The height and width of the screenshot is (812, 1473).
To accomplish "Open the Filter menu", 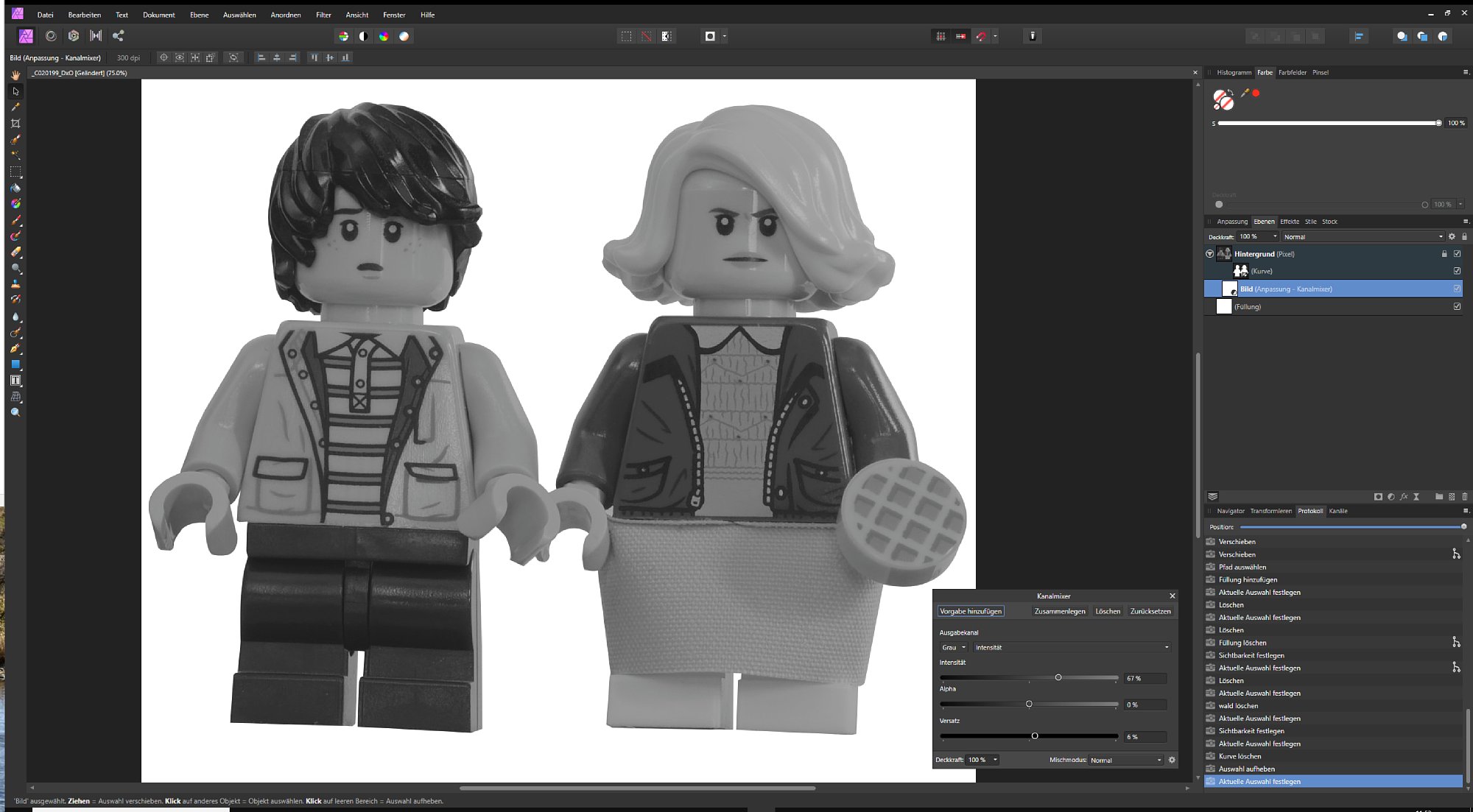I will 323,15.
